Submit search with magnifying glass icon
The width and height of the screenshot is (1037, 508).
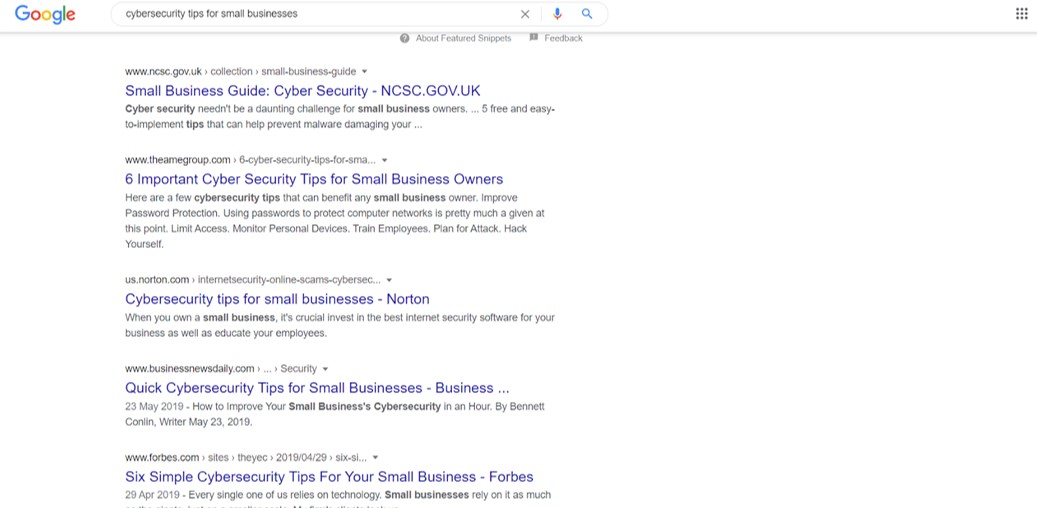tap(587, 14)
